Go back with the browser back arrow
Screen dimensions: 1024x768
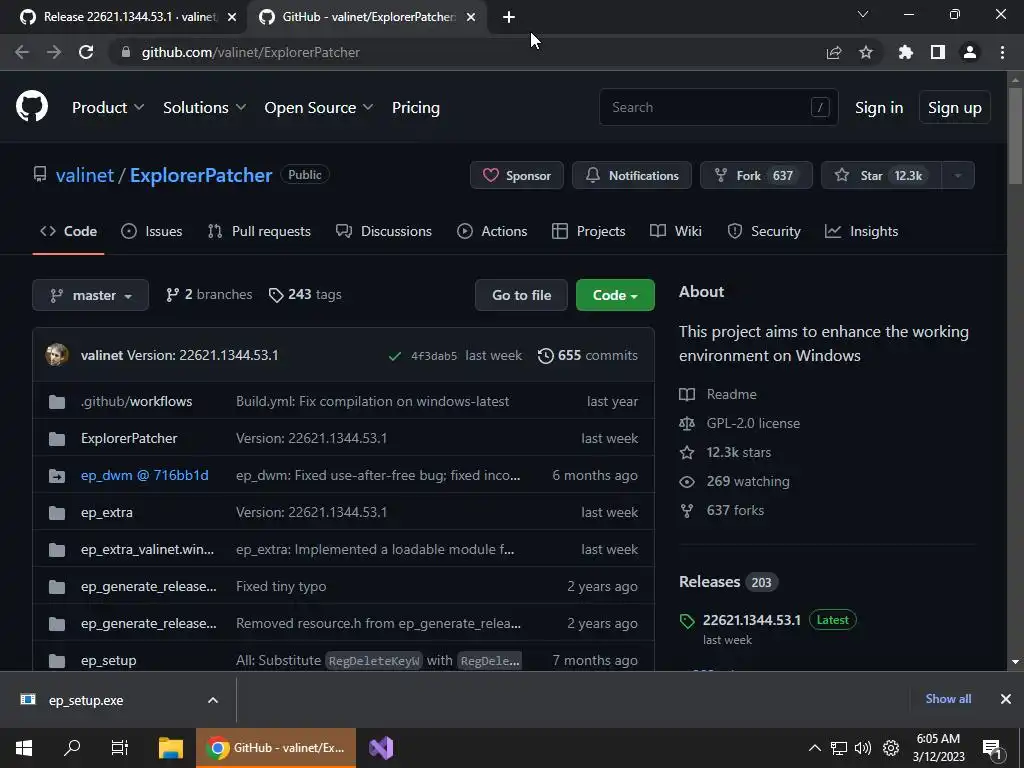(22, 52)
